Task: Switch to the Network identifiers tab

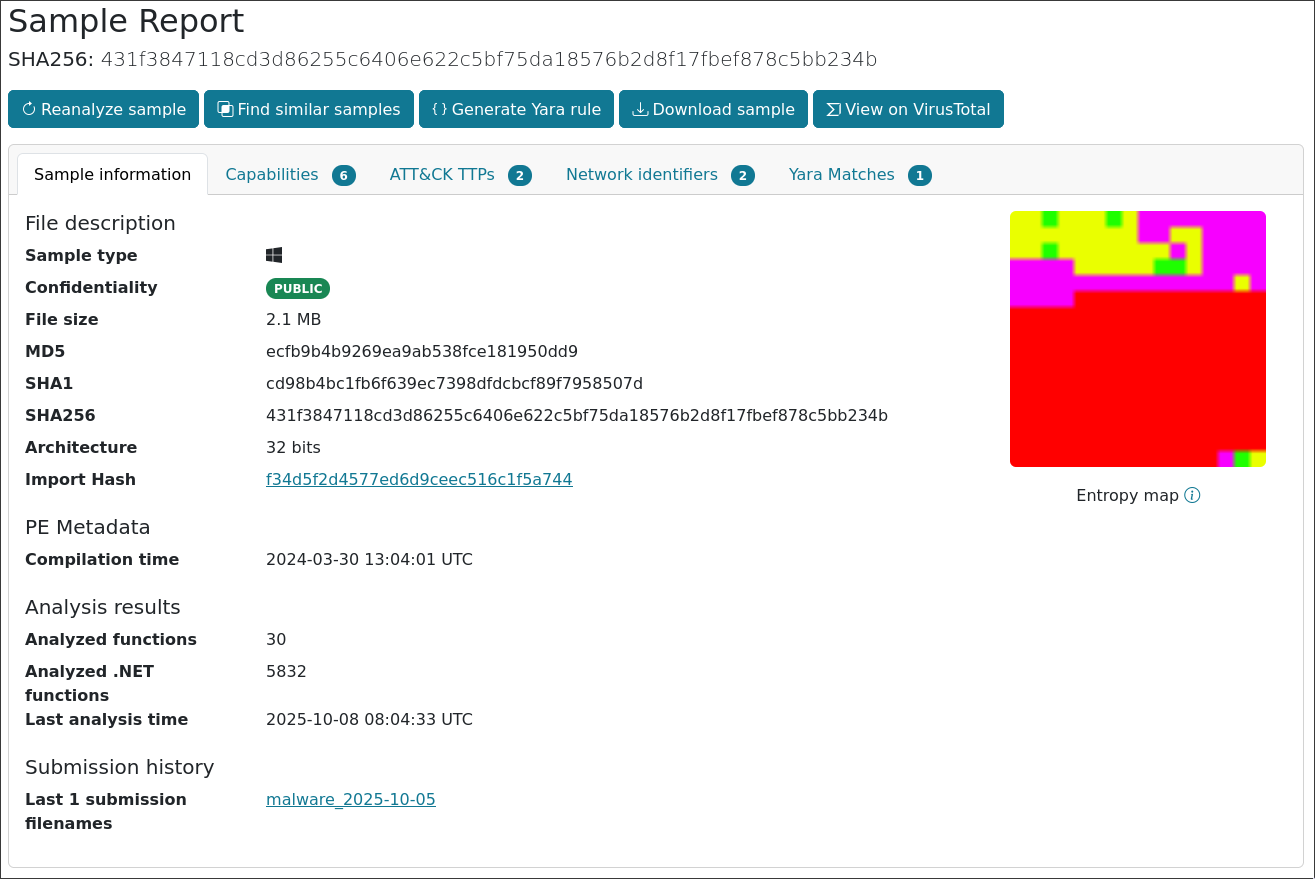Action: point(642,174)
